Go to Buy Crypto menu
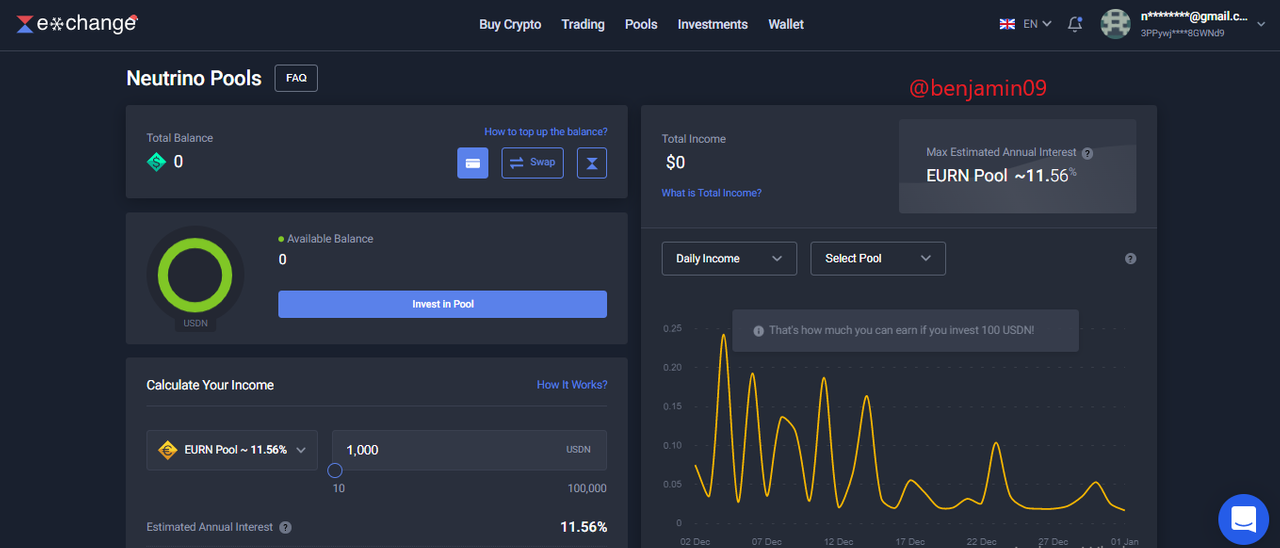 (510, 24)
